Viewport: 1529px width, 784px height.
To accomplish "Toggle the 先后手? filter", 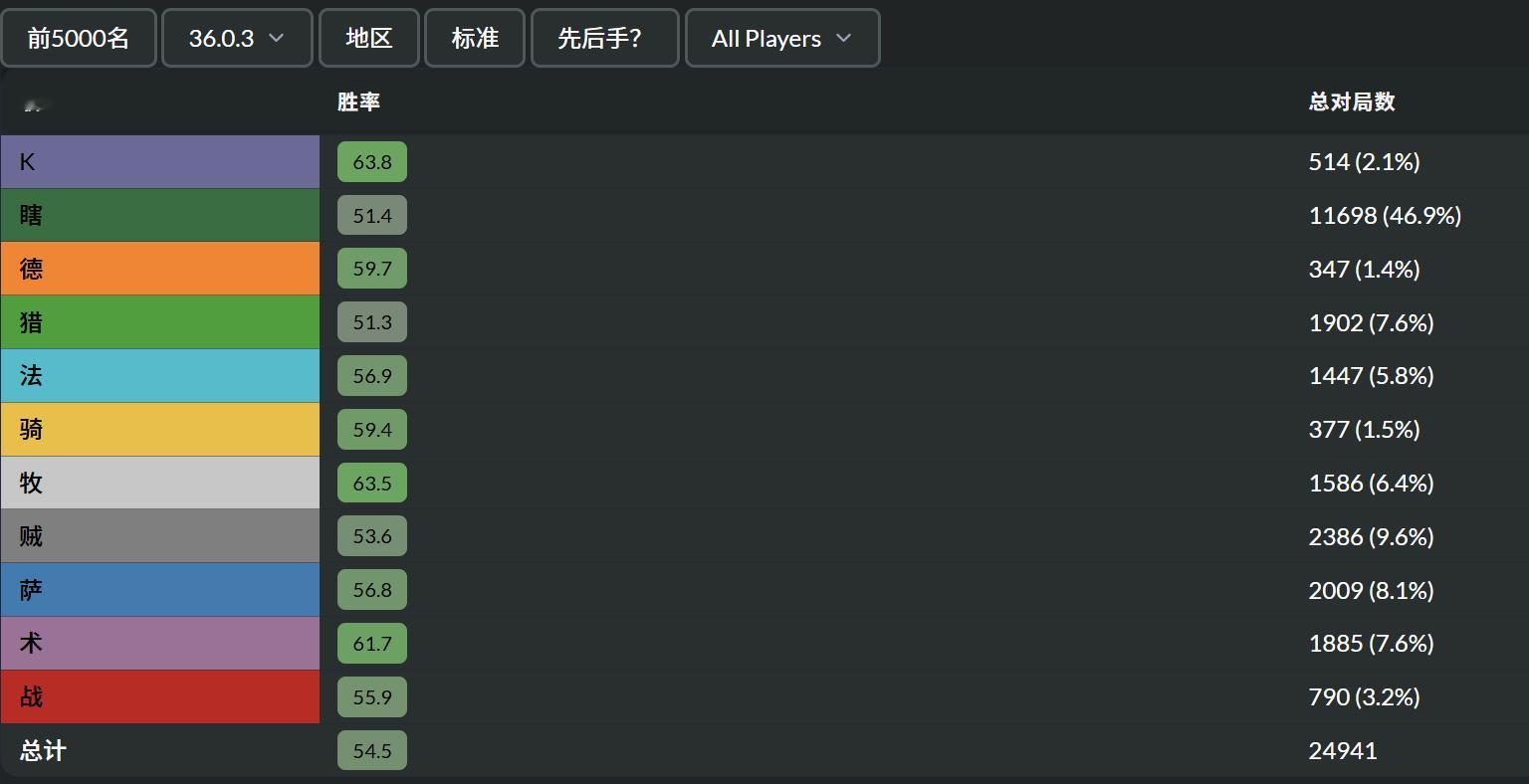I will coord(605,38).
